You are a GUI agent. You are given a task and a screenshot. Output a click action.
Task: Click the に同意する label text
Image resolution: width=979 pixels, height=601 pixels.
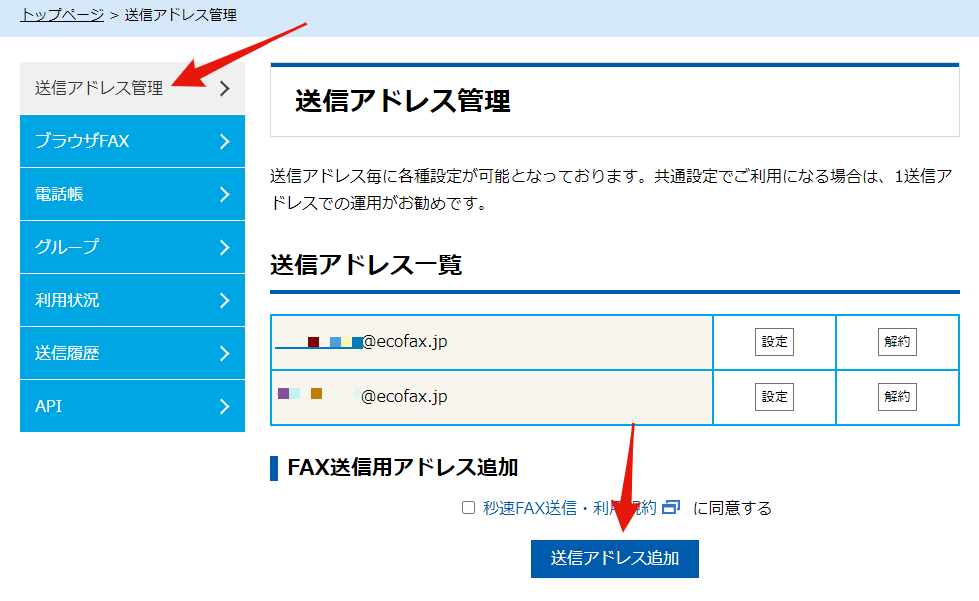click(732, 508)
